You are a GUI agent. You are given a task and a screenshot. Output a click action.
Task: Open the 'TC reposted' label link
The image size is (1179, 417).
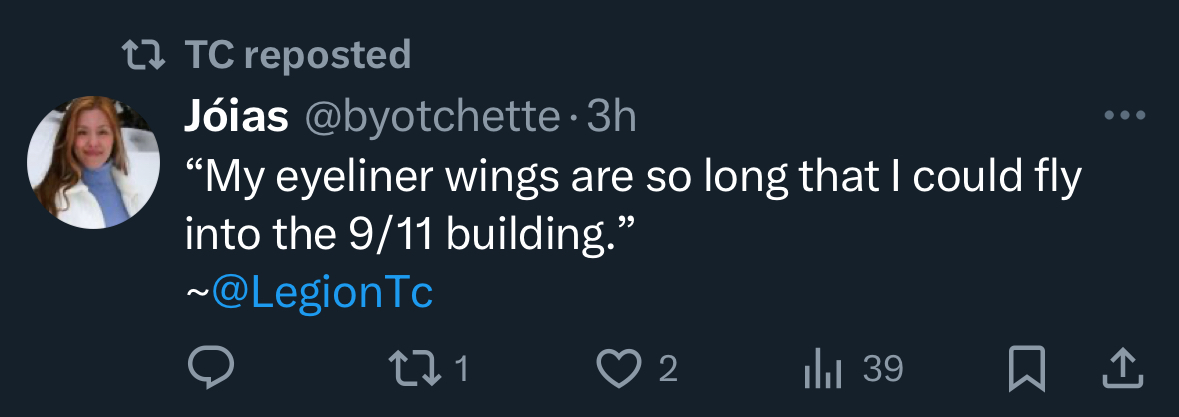click(298, 54)
